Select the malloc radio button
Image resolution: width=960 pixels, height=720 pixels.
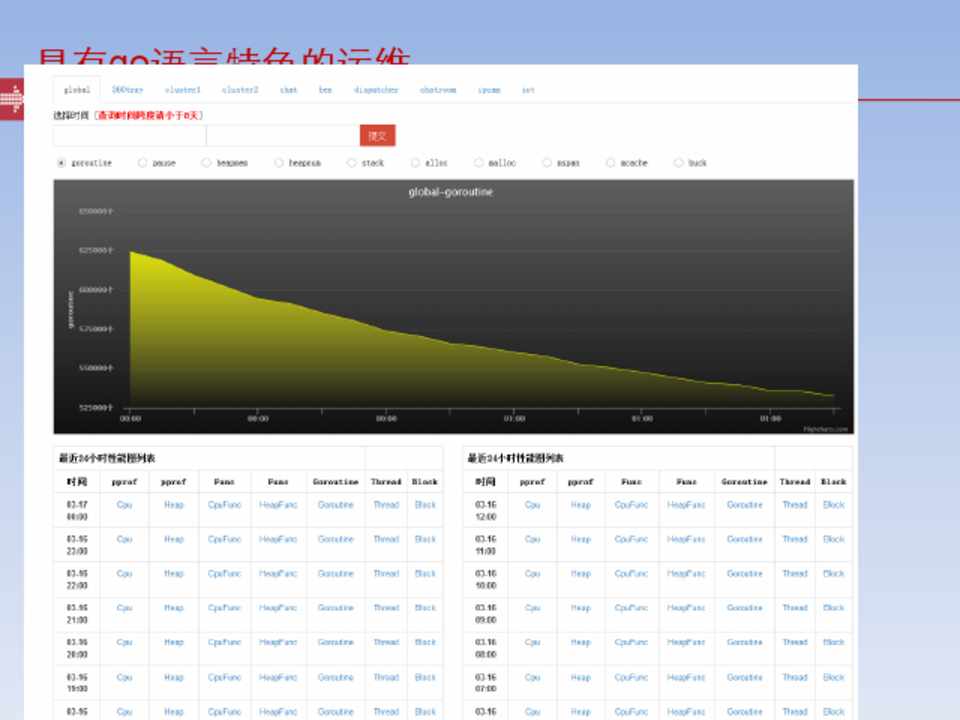tap(479, 163)
